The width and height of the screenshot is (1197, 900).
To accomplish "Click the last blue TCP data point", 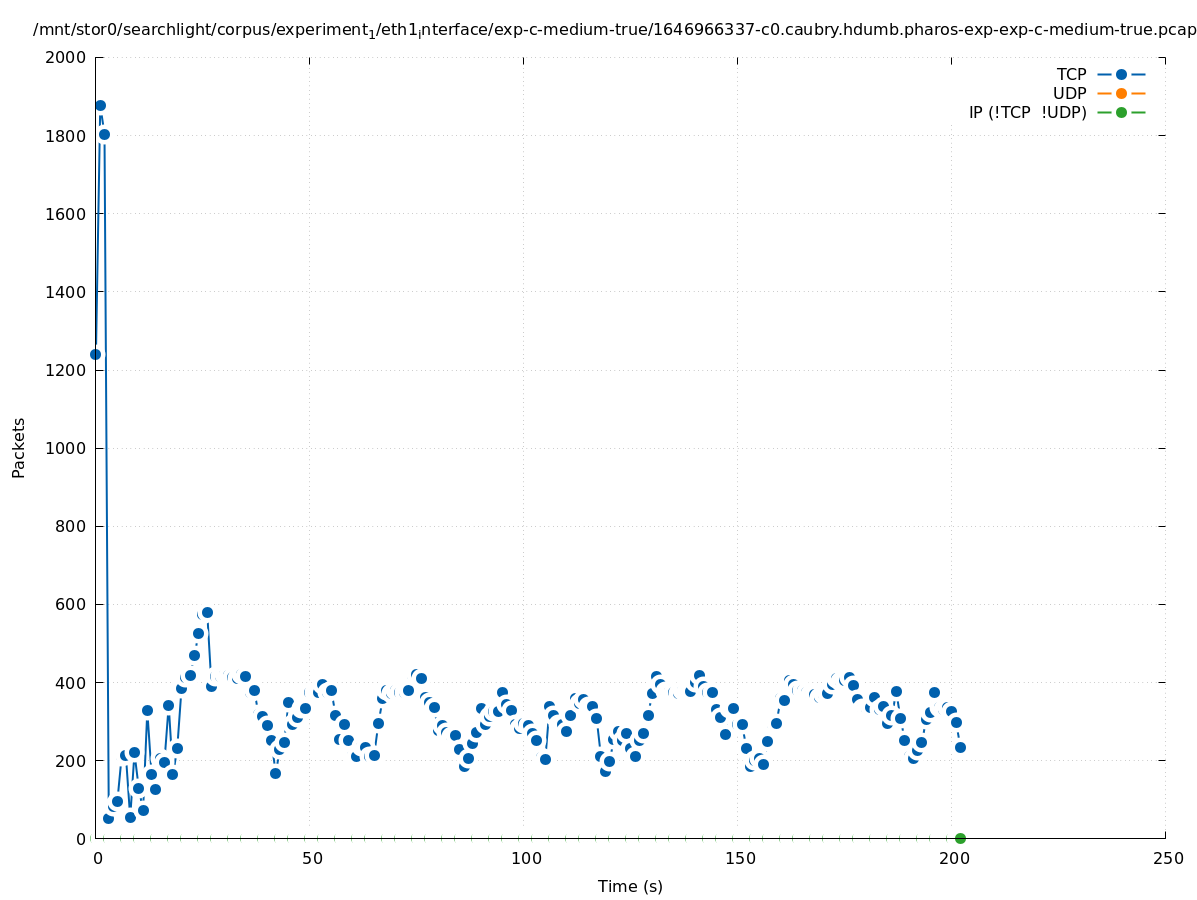I will 960,747.
